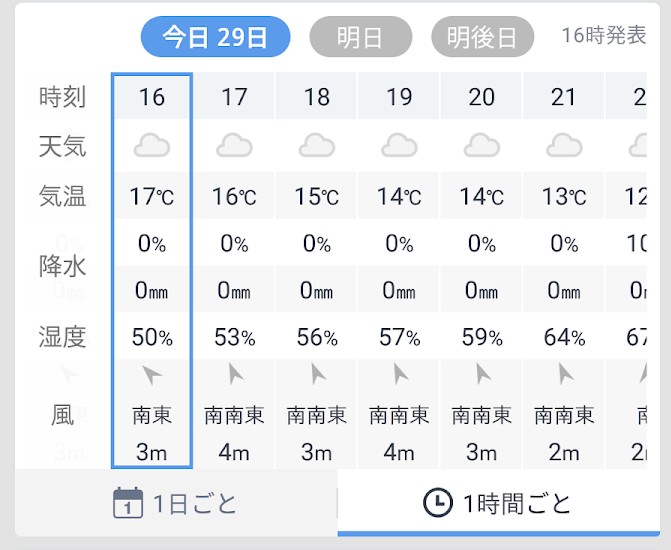Click the cloudy weather icon at 17 o'clock
The width and height of the screenshot is (671, 550).
point(234,147)
